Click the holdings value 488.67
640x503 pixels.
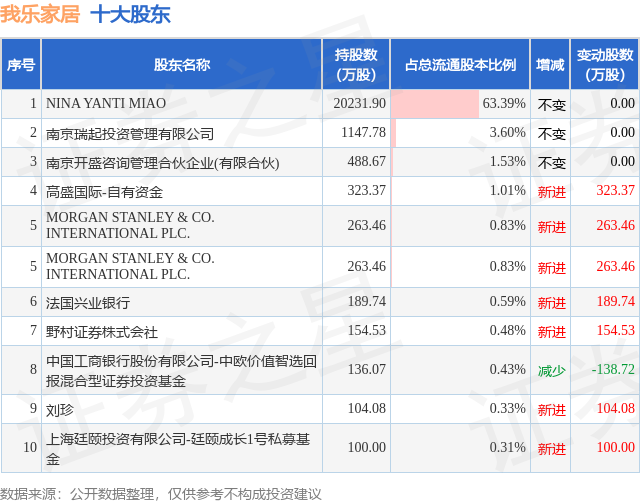(367, 161)
